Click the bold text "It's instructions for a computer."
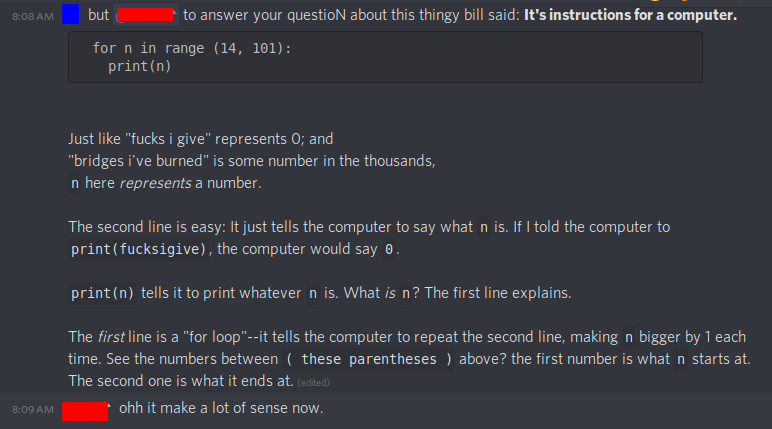Viewport: 772px width, 429px height. tap(630, 15)
